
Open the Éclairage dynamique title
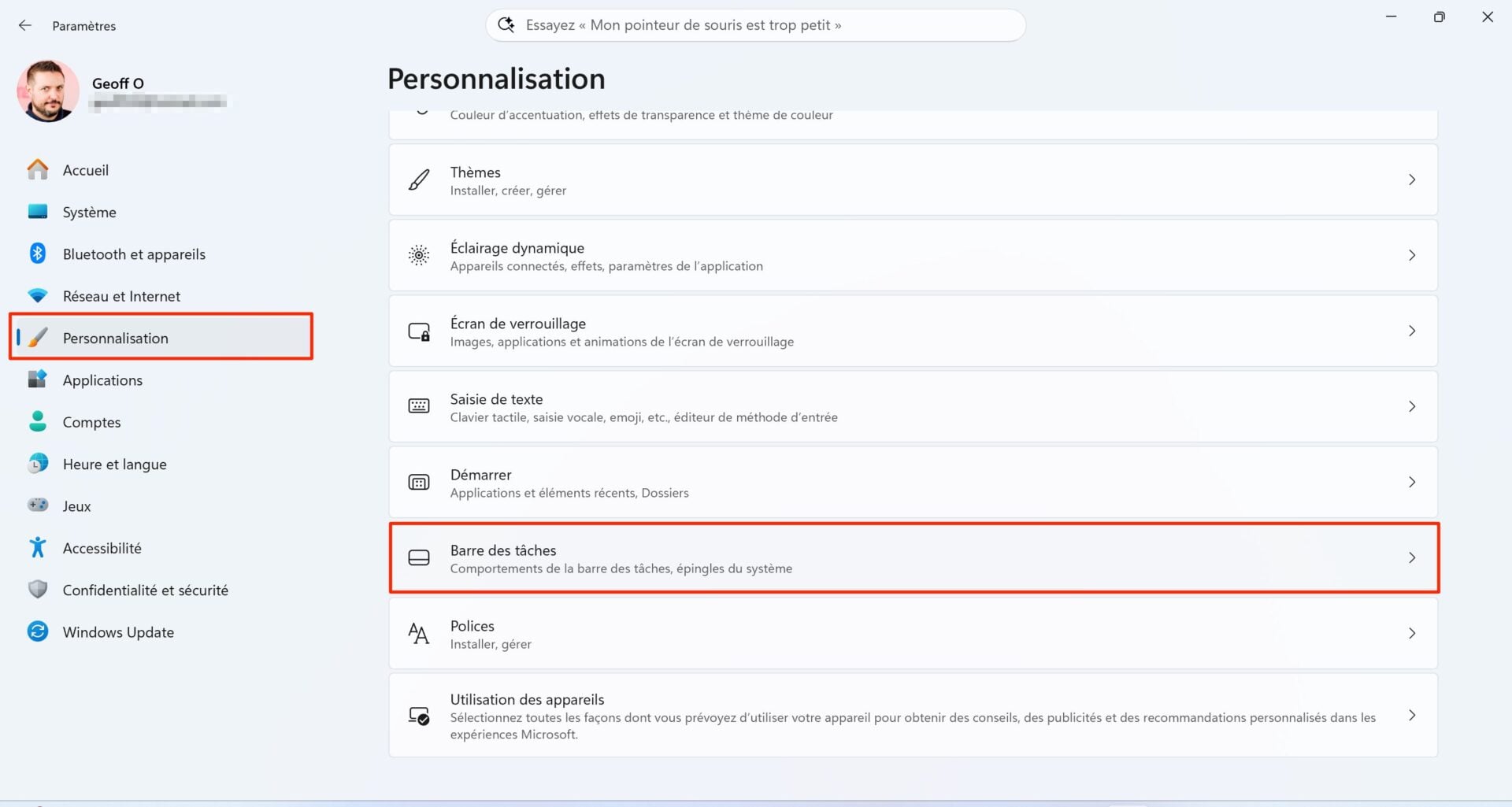click(x=517, y=247)
